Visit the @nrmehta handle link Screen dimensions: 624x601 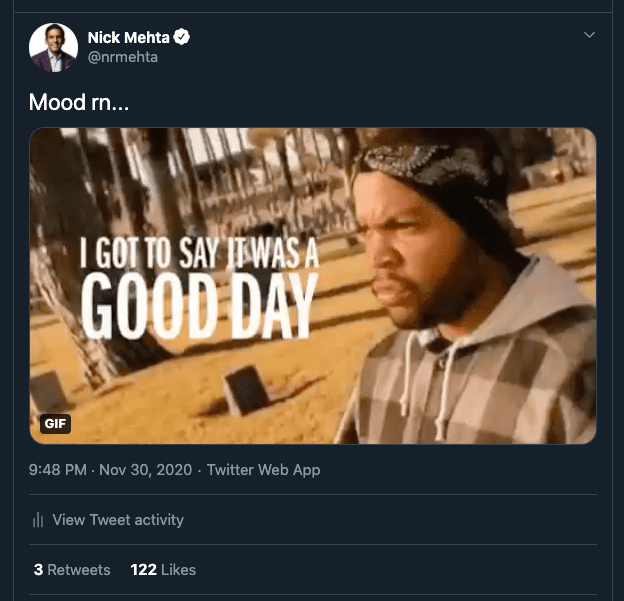(123, 57)
